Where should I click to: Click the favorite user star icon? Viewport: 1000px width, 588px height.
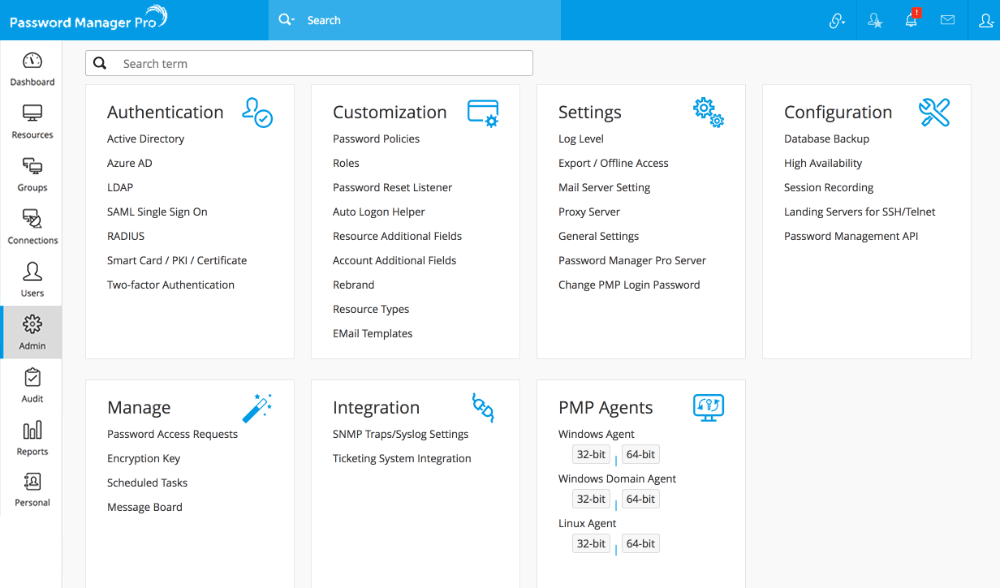pyautogui.click(x=875, y=20)
